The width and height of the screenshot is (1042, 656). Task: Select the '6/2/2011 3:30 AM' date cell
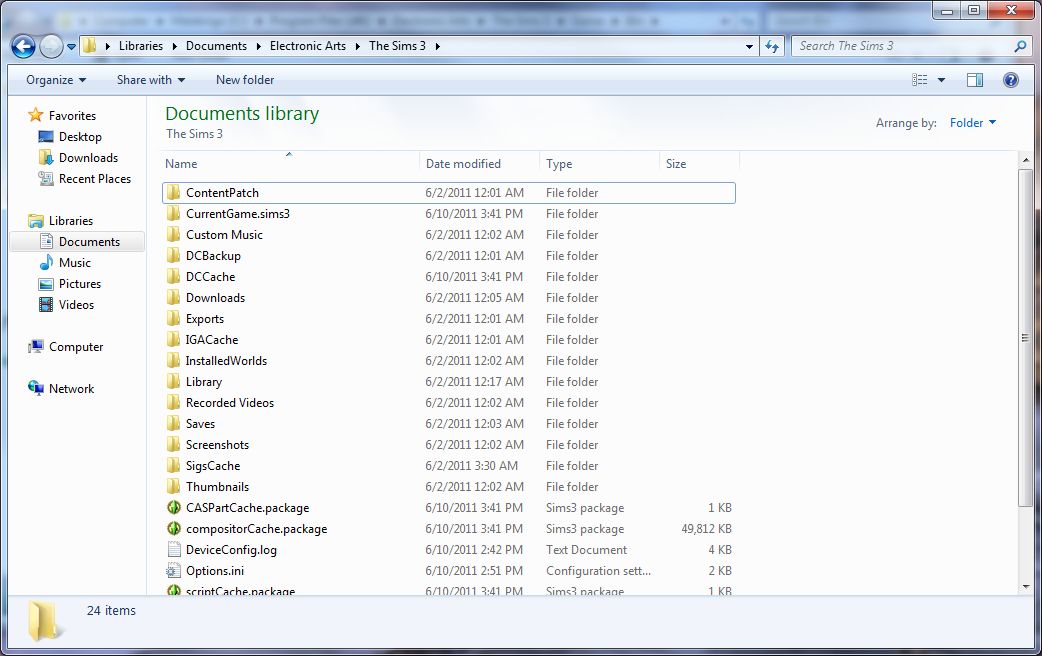click(471, 466)
